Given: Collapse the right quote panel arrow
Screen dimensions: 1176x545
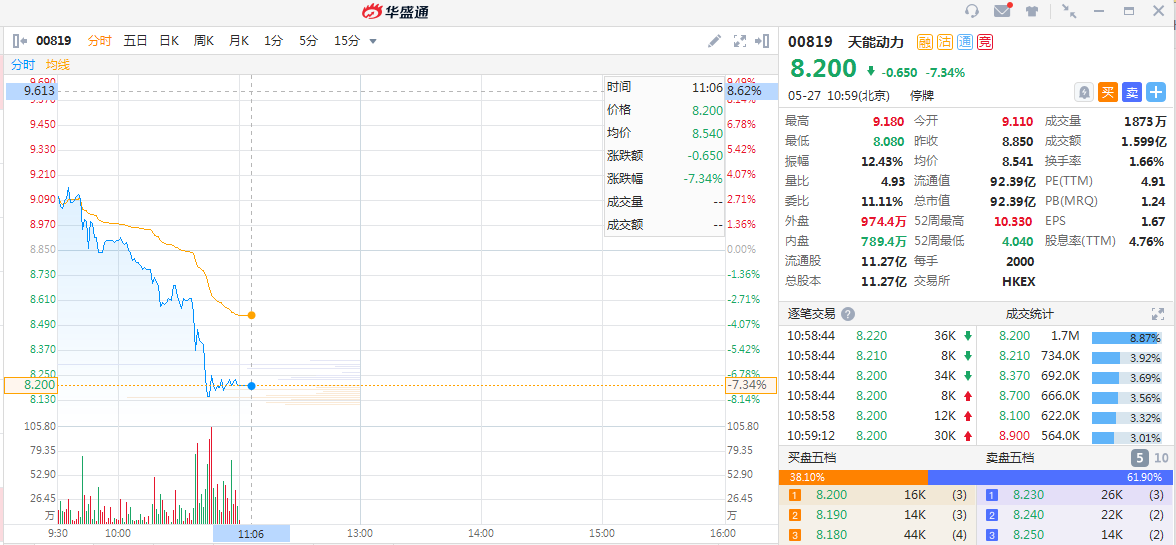Looking at the screenshot, I should click(x=763, y=41).
